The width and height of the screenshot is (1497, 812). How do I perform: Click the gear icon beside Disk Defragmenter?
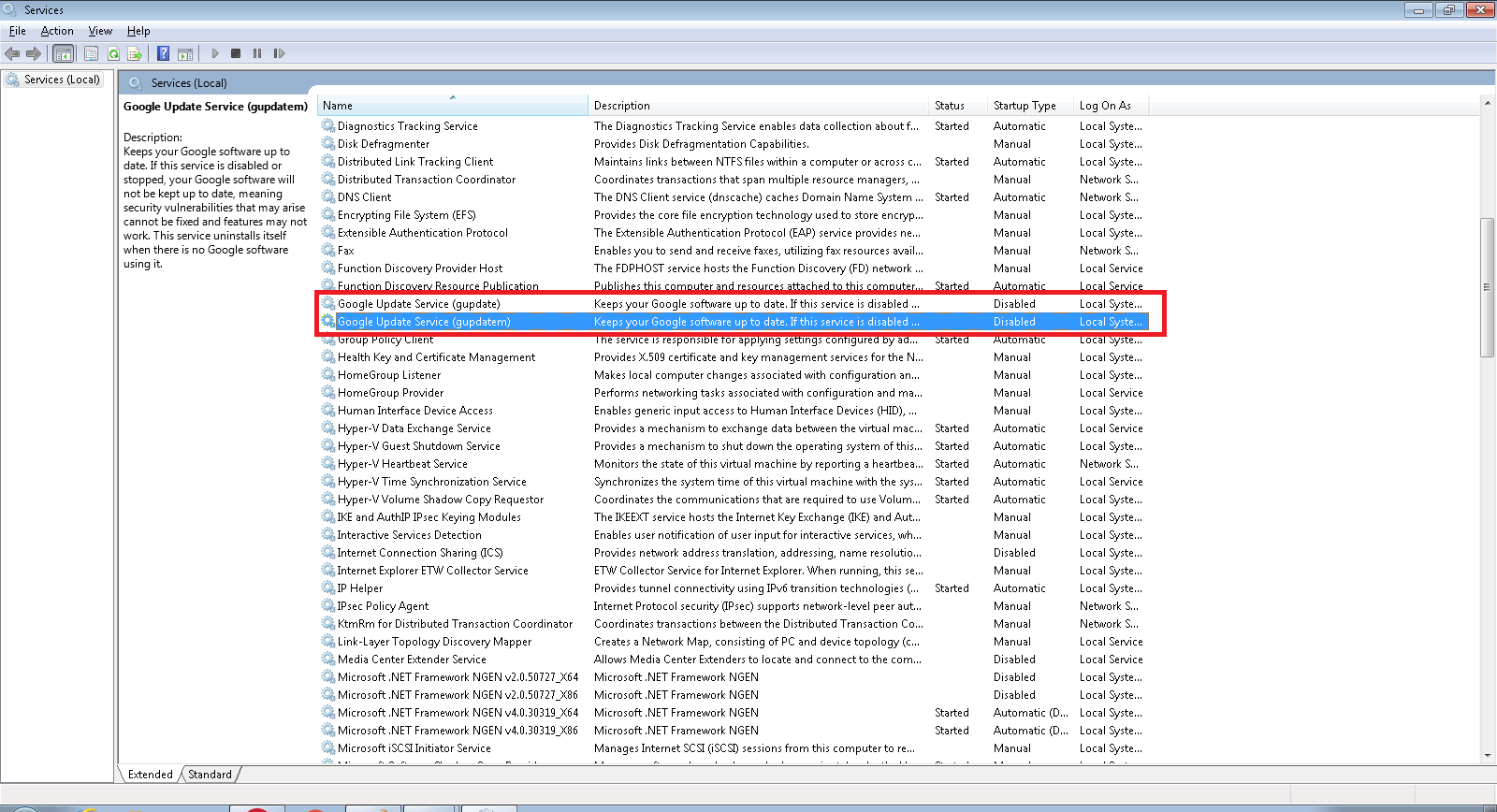tap(328, 144)
